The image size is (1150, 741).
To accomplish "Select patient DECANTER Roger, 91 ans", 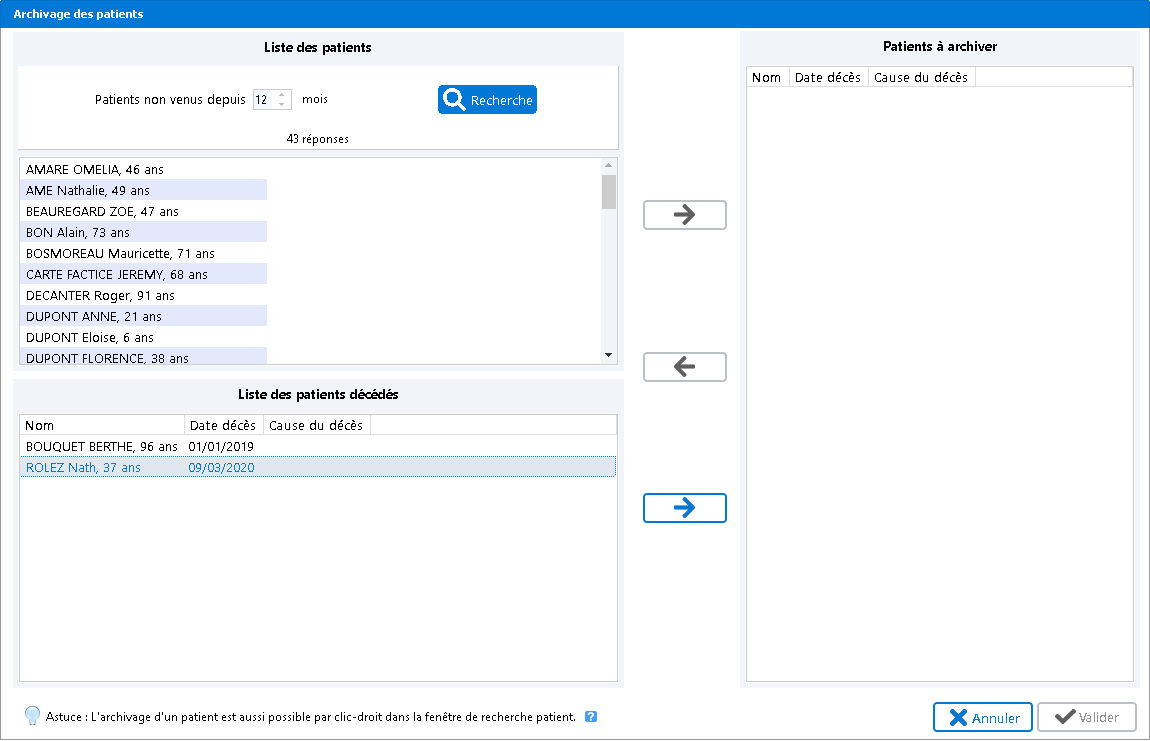I will pos(100,295).
